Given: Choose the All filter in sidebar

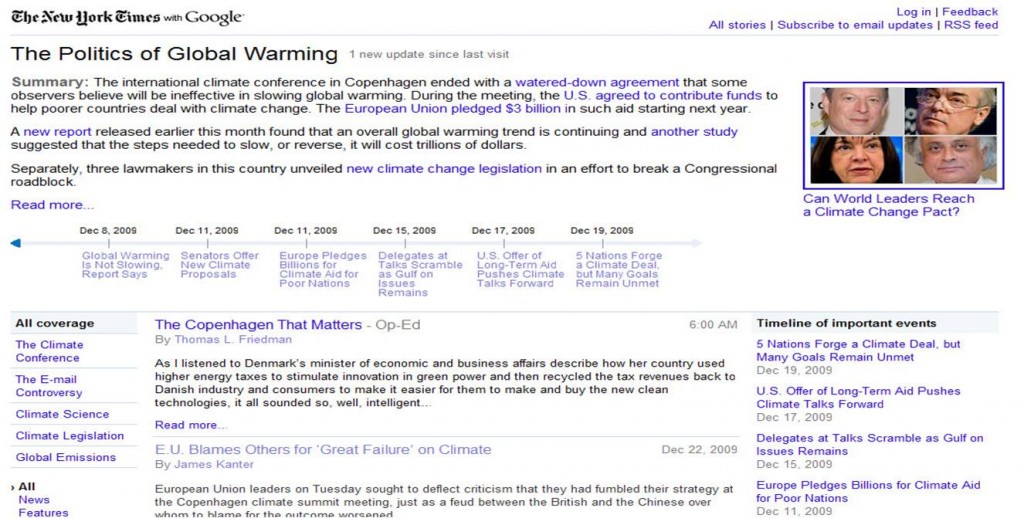Looking at the screenshot, I should click(27, 487).
